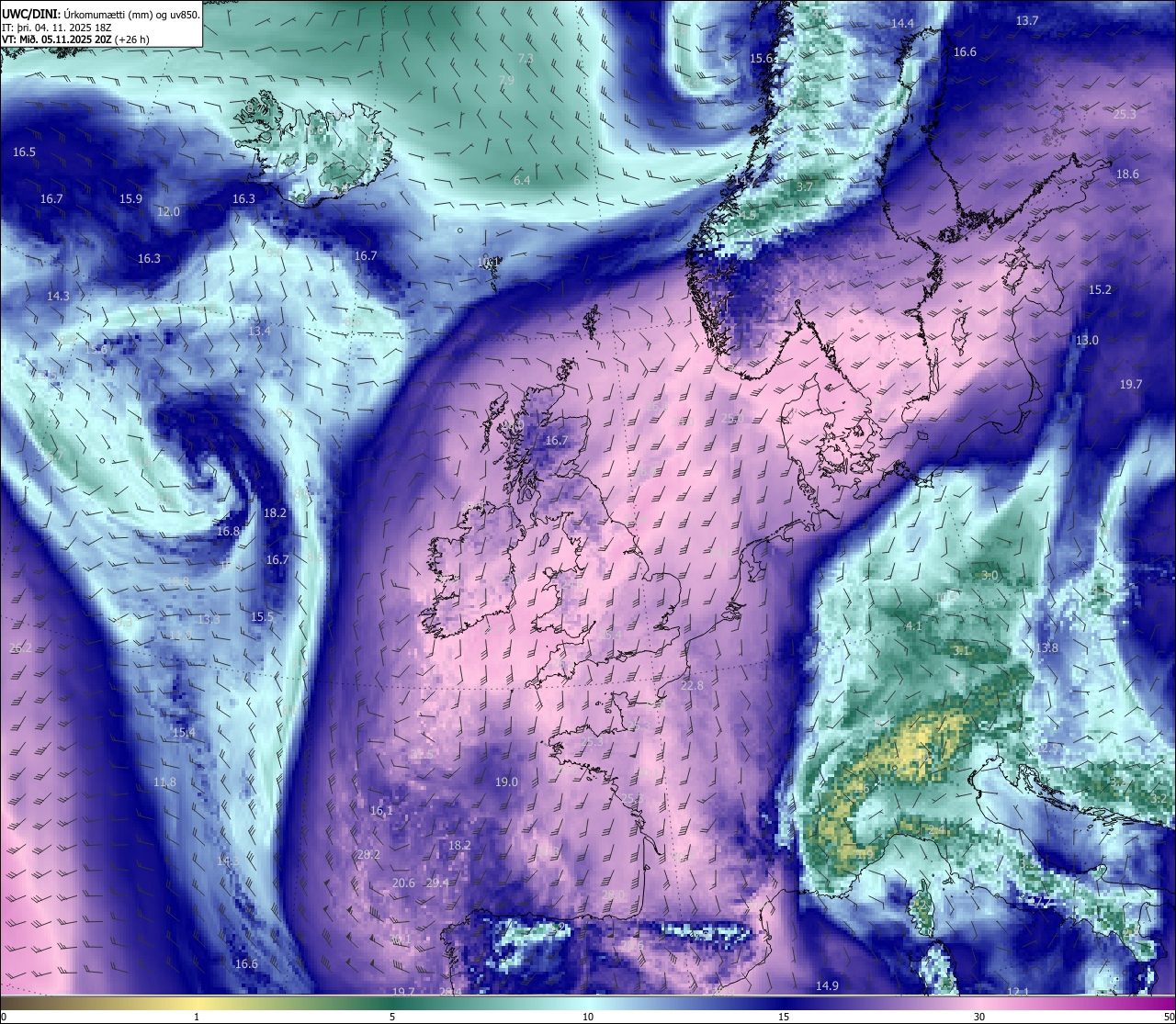This screenshot has height=1024, width=1176.
Task: Click the UWC/DINI map title line
Action: [101, 14]
